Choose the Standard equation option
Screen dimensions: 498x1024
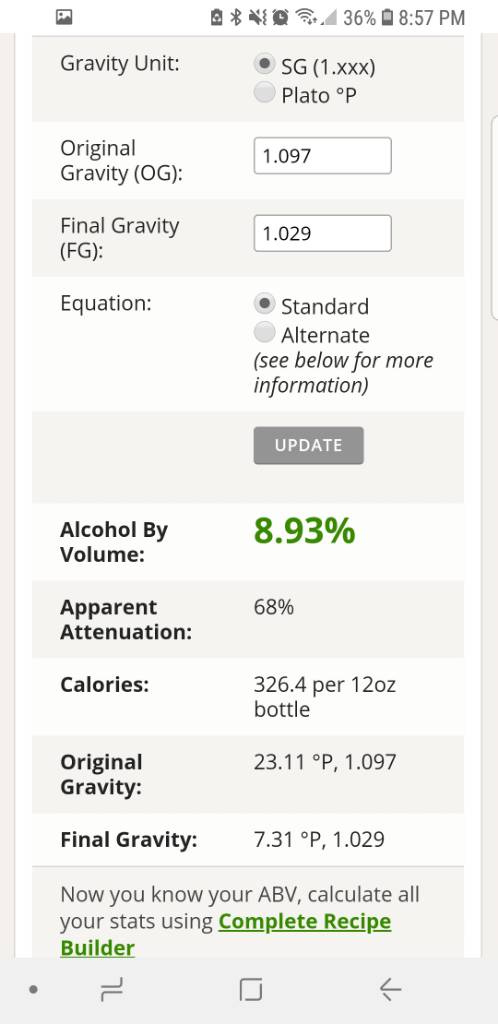[264, 304]
